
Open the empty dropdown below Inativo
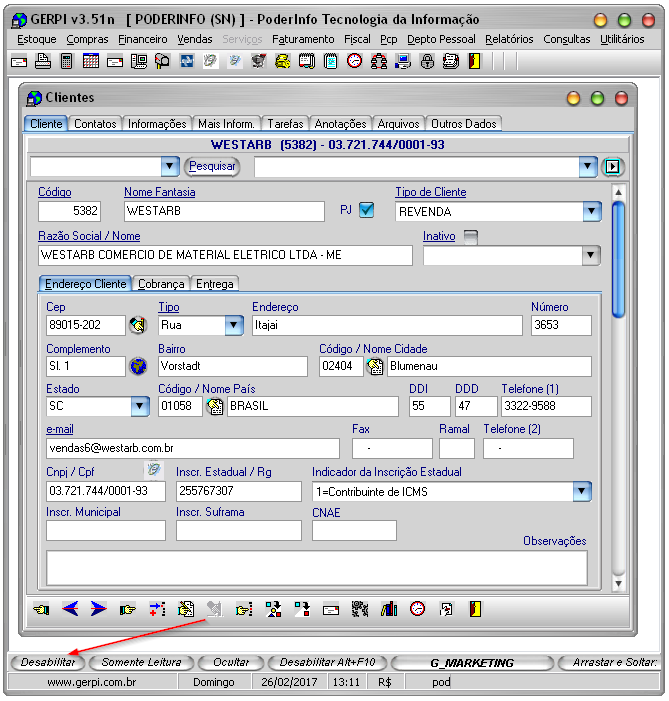[591, 255]
